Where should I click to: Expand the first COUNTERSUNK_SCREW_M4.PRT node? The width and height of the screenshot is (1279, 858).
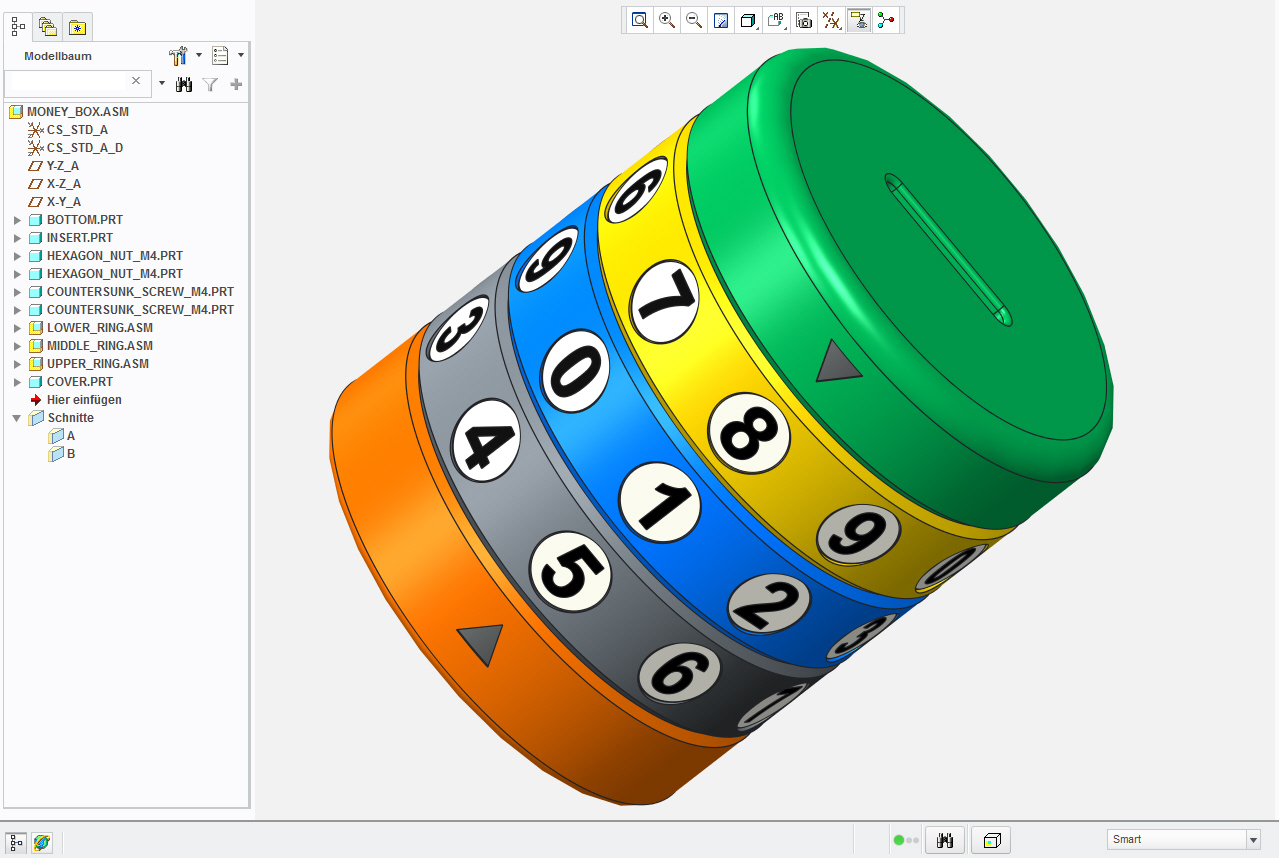tap(17, 292)
